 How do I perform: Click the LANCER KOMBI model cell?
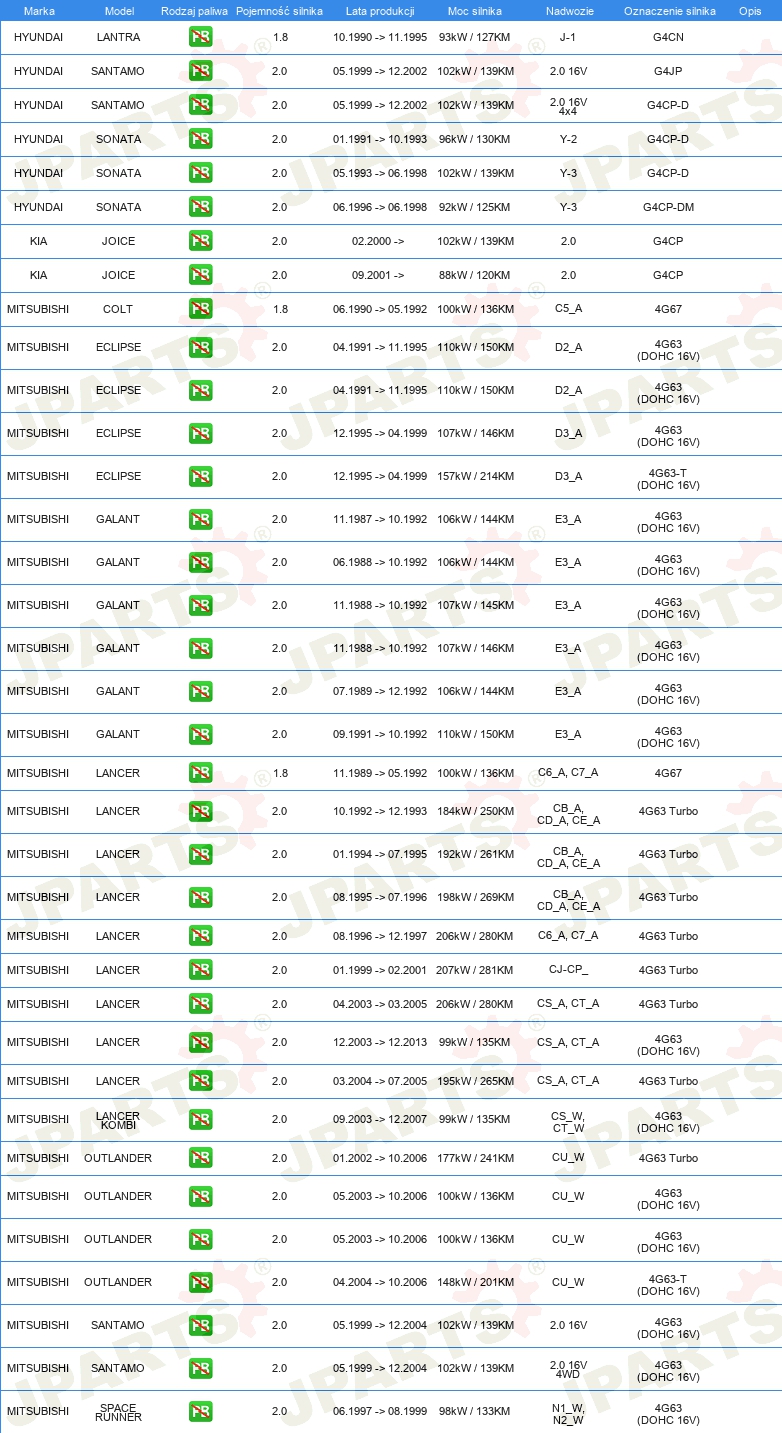click(x=118, y=1120)
